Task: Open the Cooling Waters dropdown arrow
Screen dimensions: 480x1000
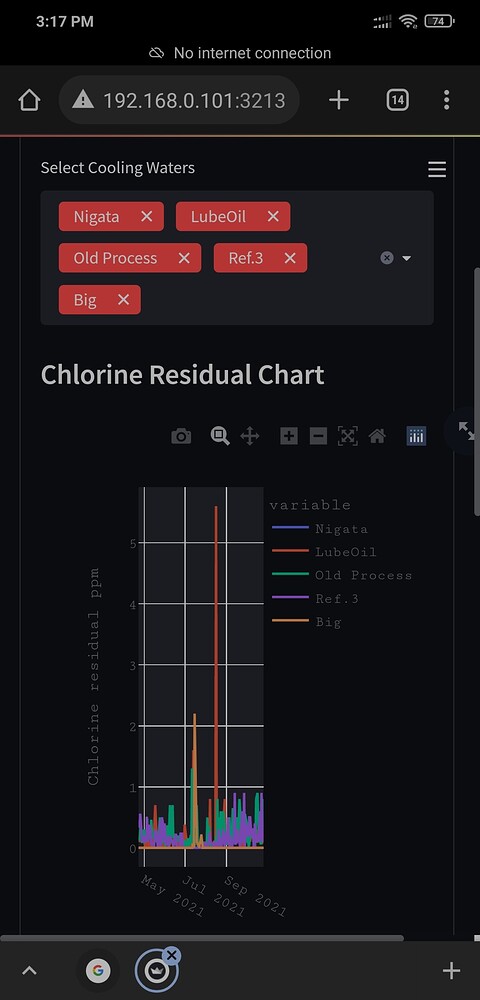Action: pyautogui.click(x=407, y=258)
